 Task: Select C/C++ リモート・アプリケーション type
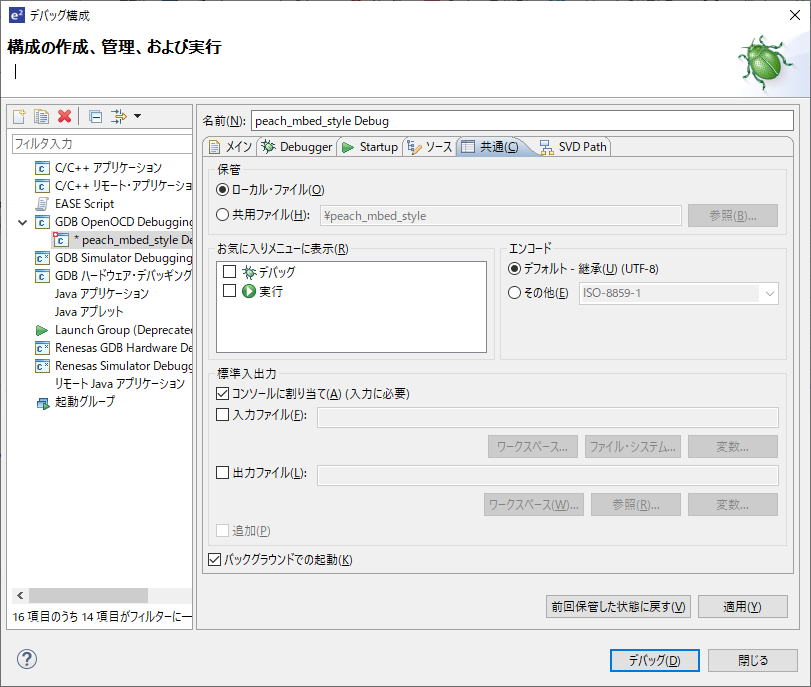[x=113, y=186]
